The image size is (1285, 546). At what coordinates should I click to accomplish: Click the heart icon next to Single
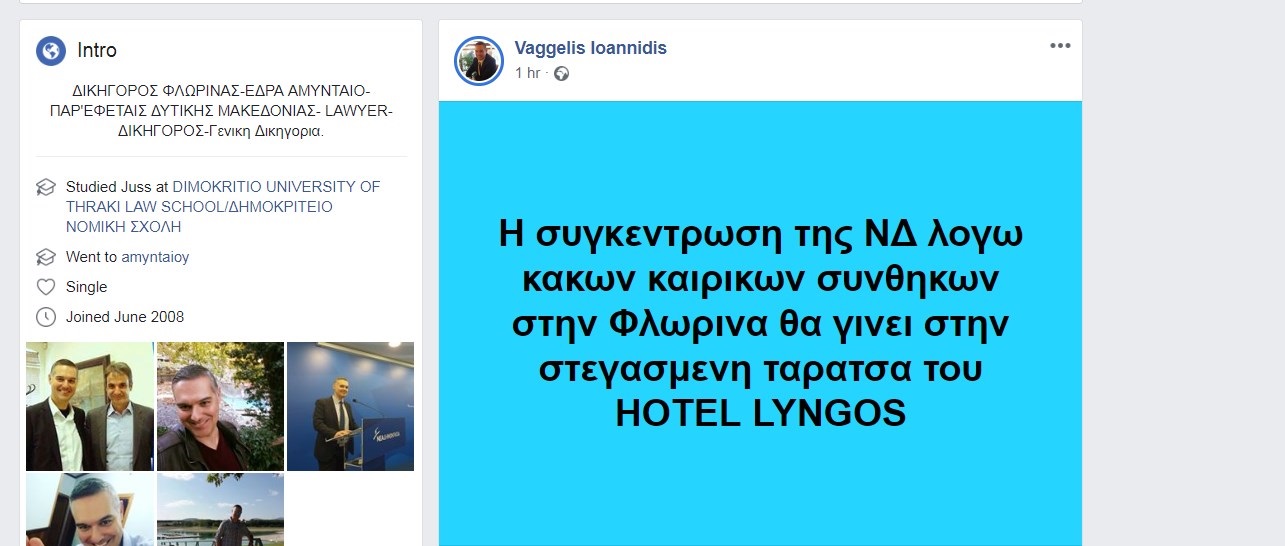(x=45, y=287)
